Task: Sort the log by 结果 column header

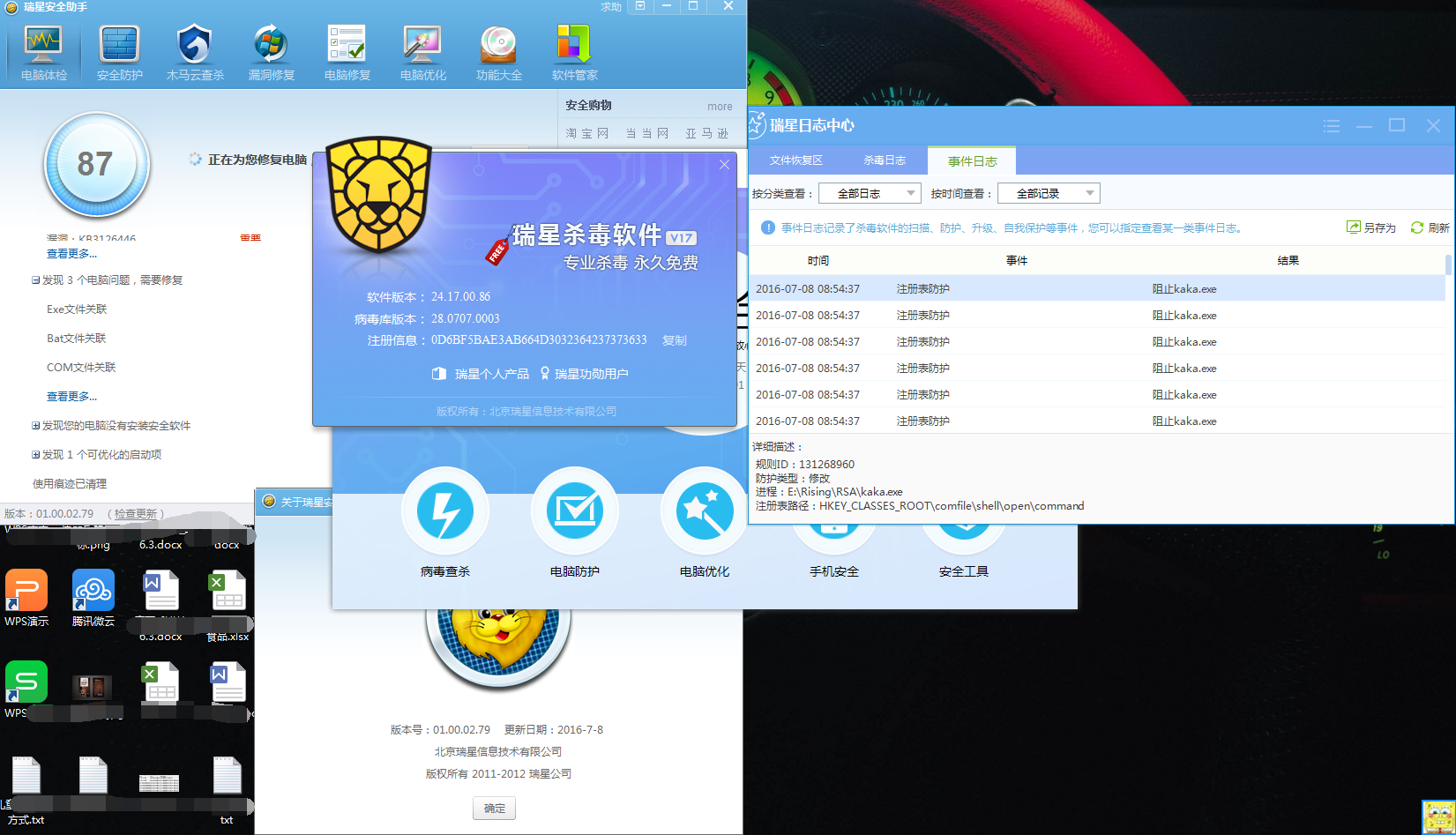Action: (1288, 261)
